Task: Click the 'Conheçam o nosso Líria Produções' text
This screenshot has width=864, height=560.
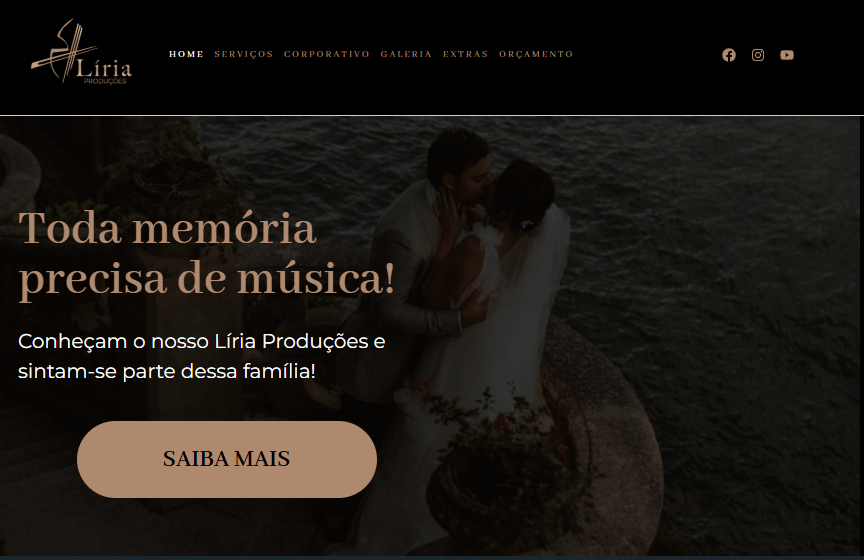Action: 201,342
